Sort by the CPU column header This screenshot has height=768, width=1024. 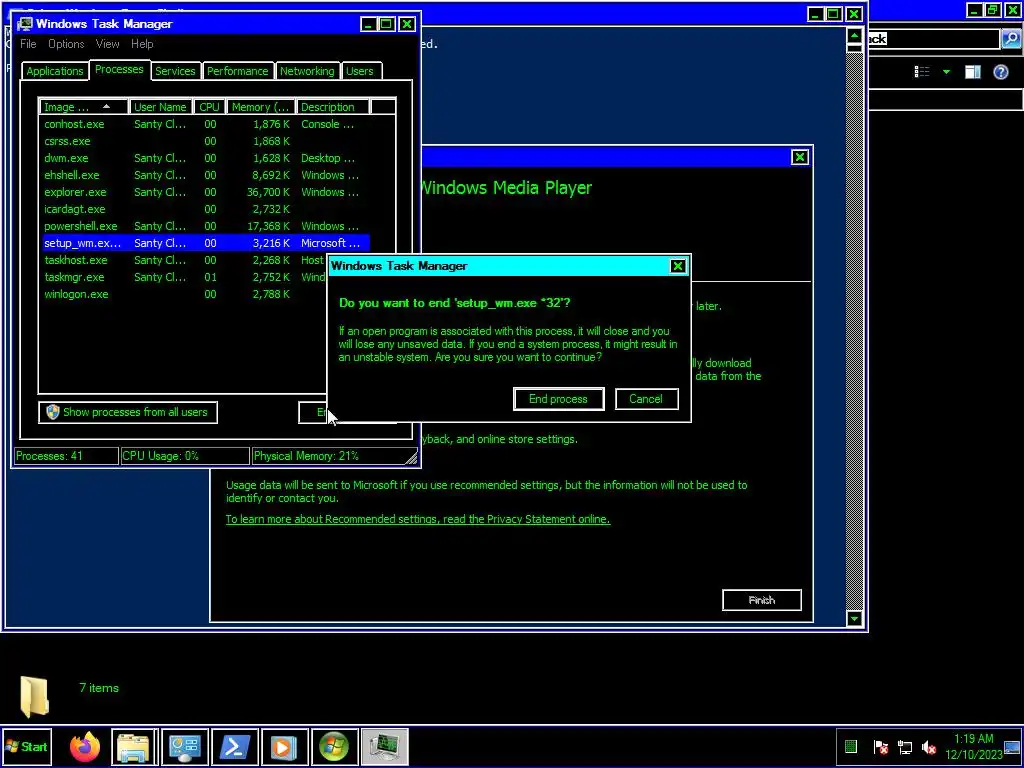click(210, 107)
